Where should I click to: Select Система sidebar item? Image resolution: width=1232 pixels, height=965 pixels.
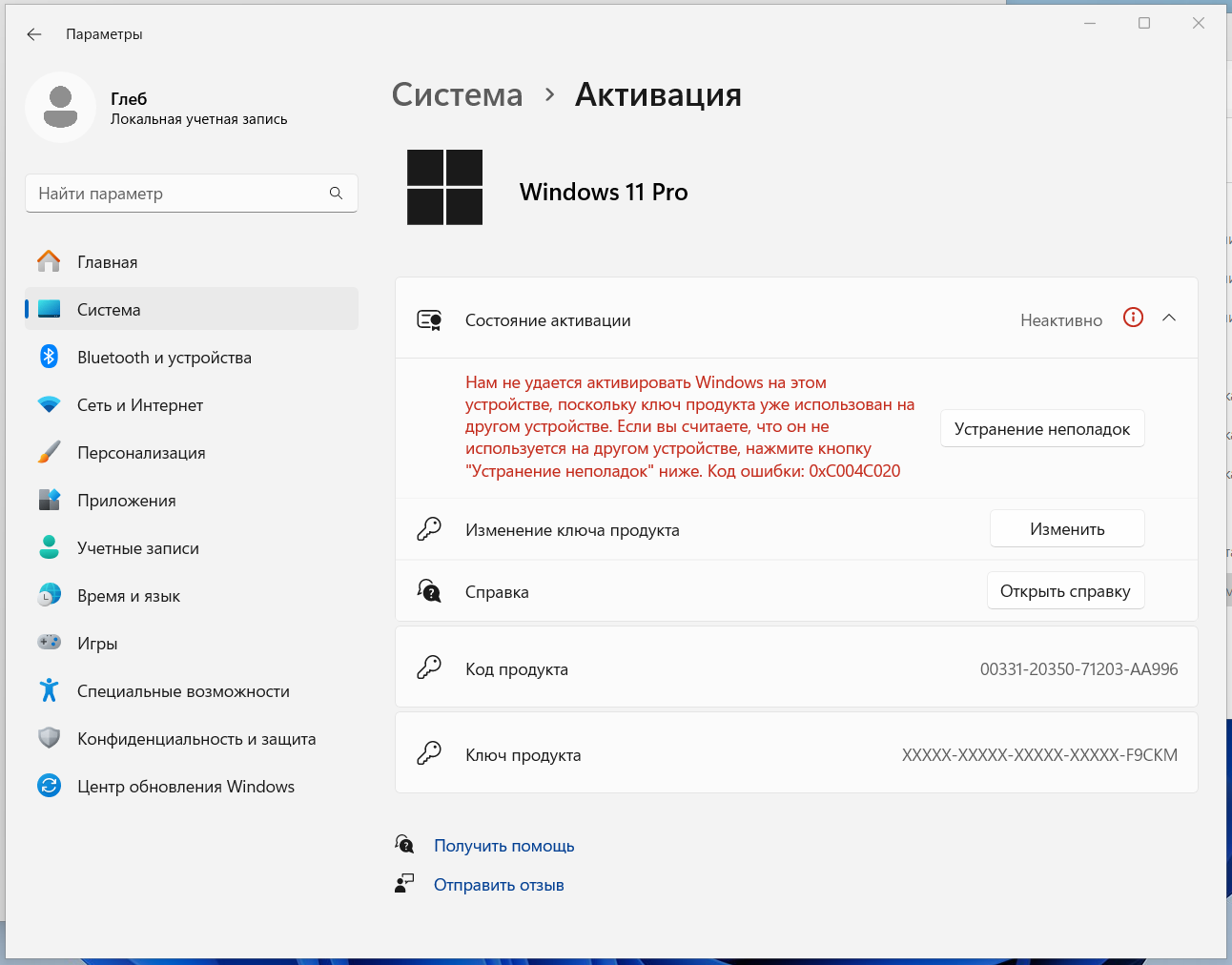(192, 309)
